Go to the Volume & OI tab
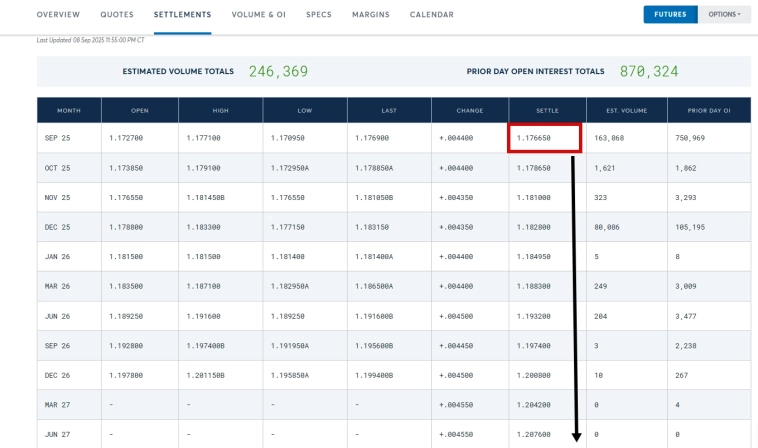The image size is (758, 448). click(258, 15)
